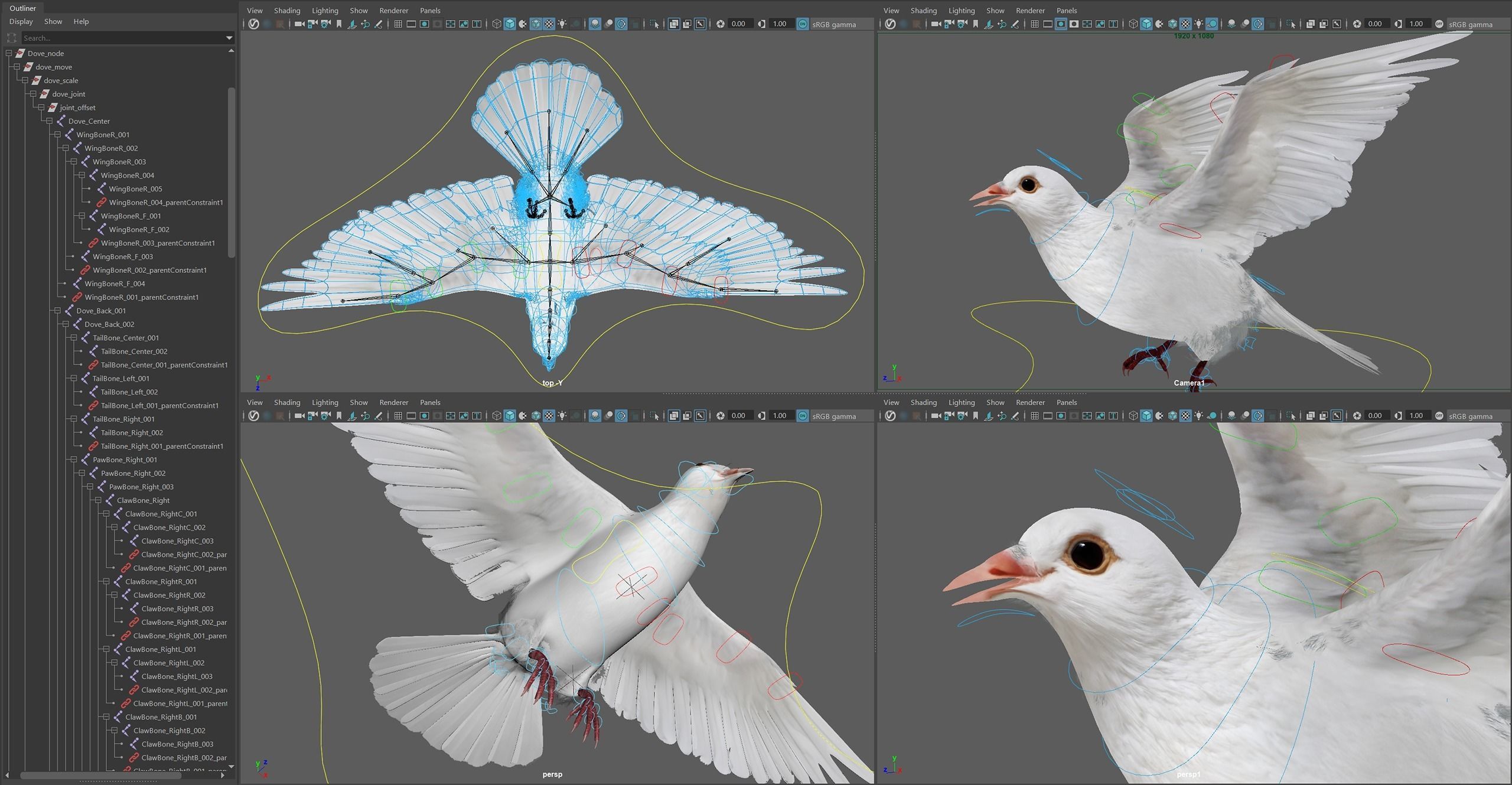Click the Outliner vertical scrollbar thumb

[232, 171]
